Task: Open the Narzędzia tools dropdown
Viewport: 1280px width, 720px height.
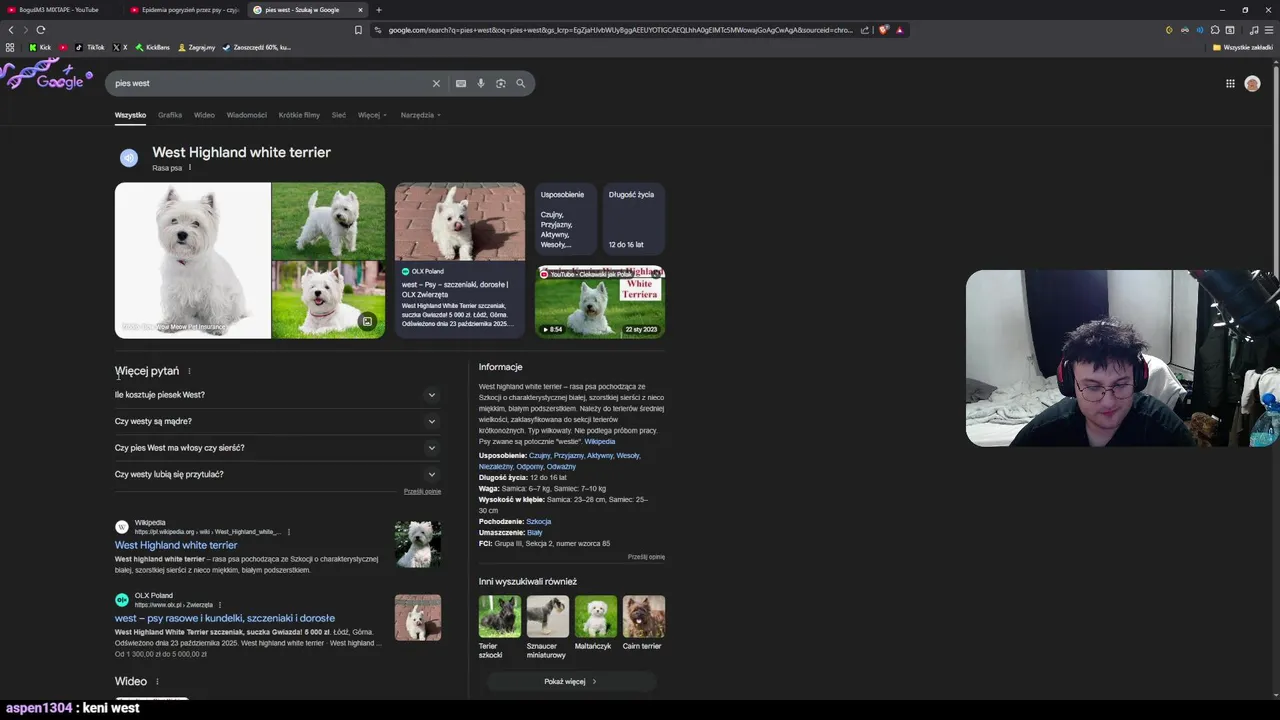Action: pos(421,115)
